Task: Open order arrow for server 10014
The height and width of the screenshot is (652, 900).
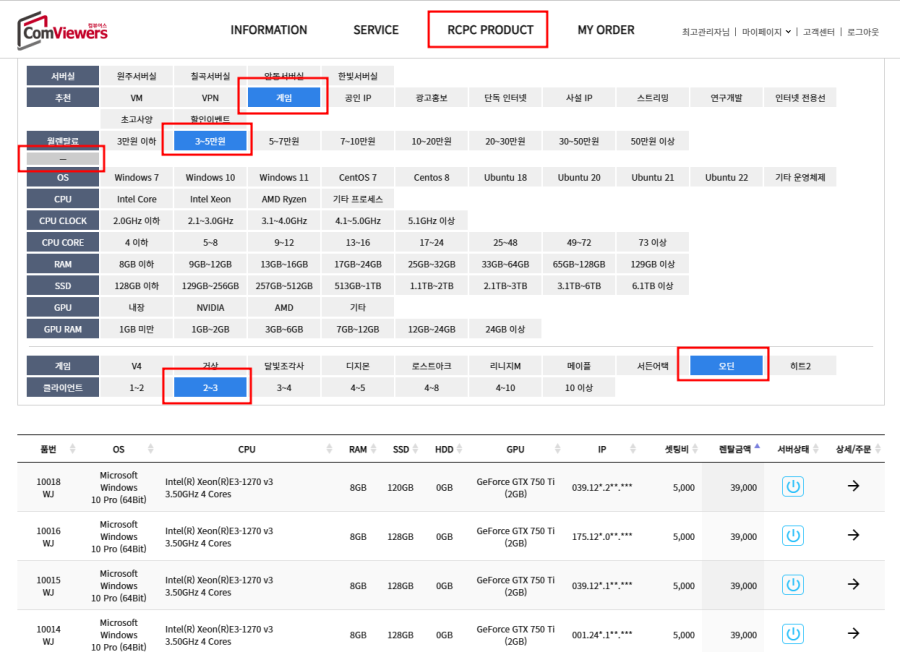Action: [853, 633]
